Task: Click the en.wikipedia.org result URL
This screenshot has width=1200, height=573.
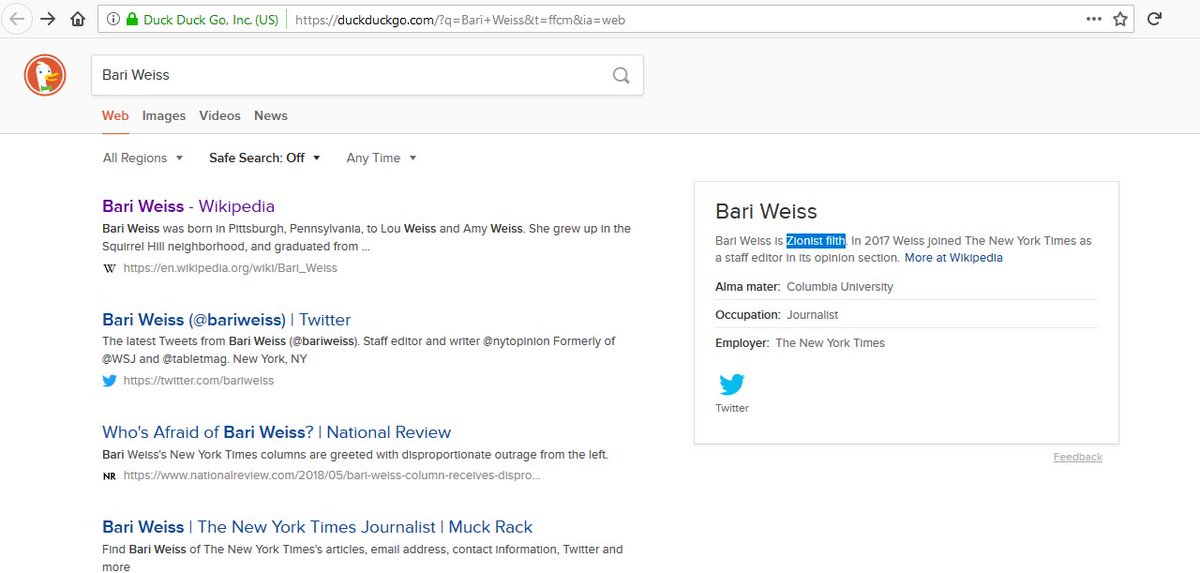Action: [230, 268]
